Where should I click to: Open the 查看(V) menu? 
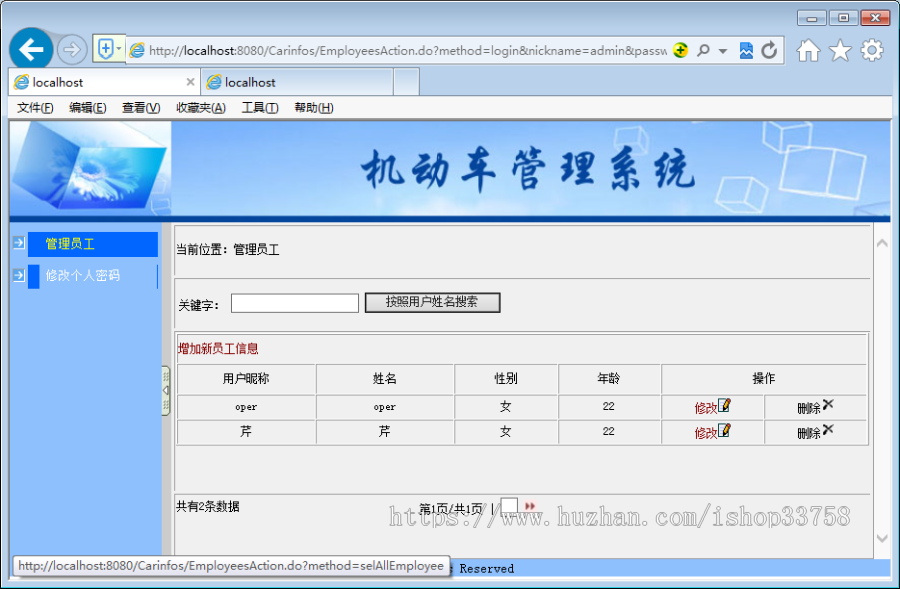(141, 107)
